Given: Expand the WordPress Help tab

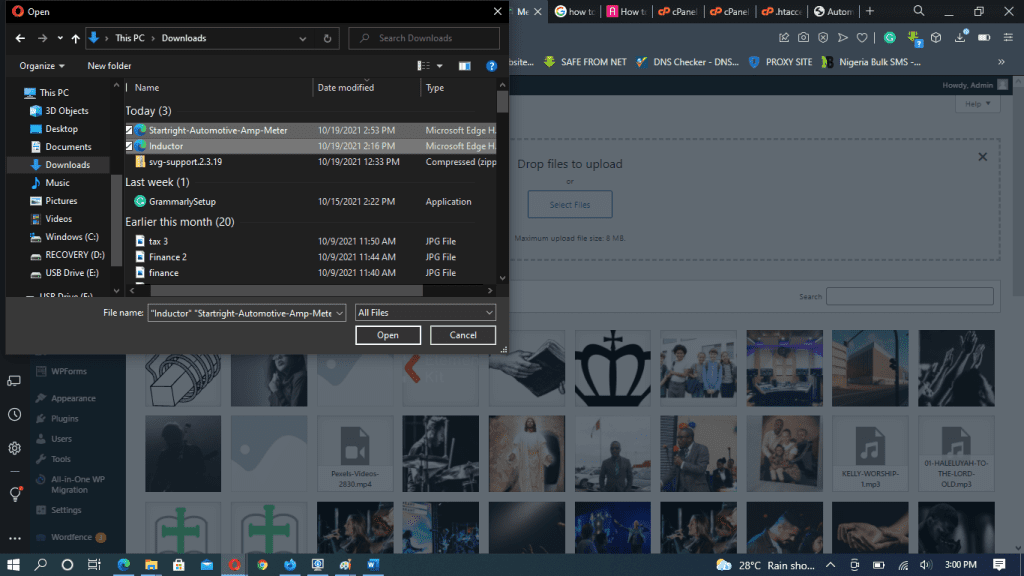Looking at the screenshot, I should 978,104.
